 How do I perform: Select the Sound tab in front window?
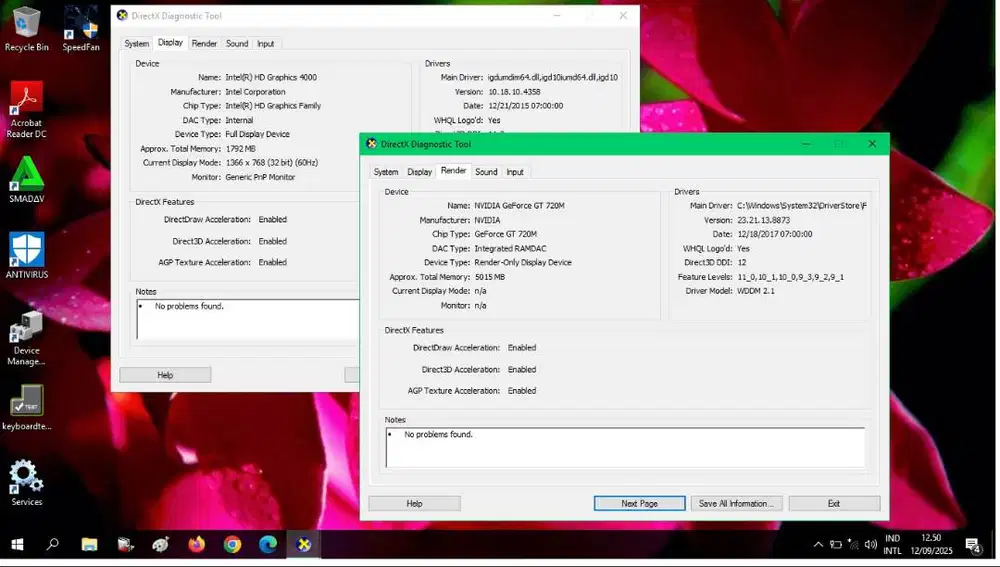pos(486,172)
